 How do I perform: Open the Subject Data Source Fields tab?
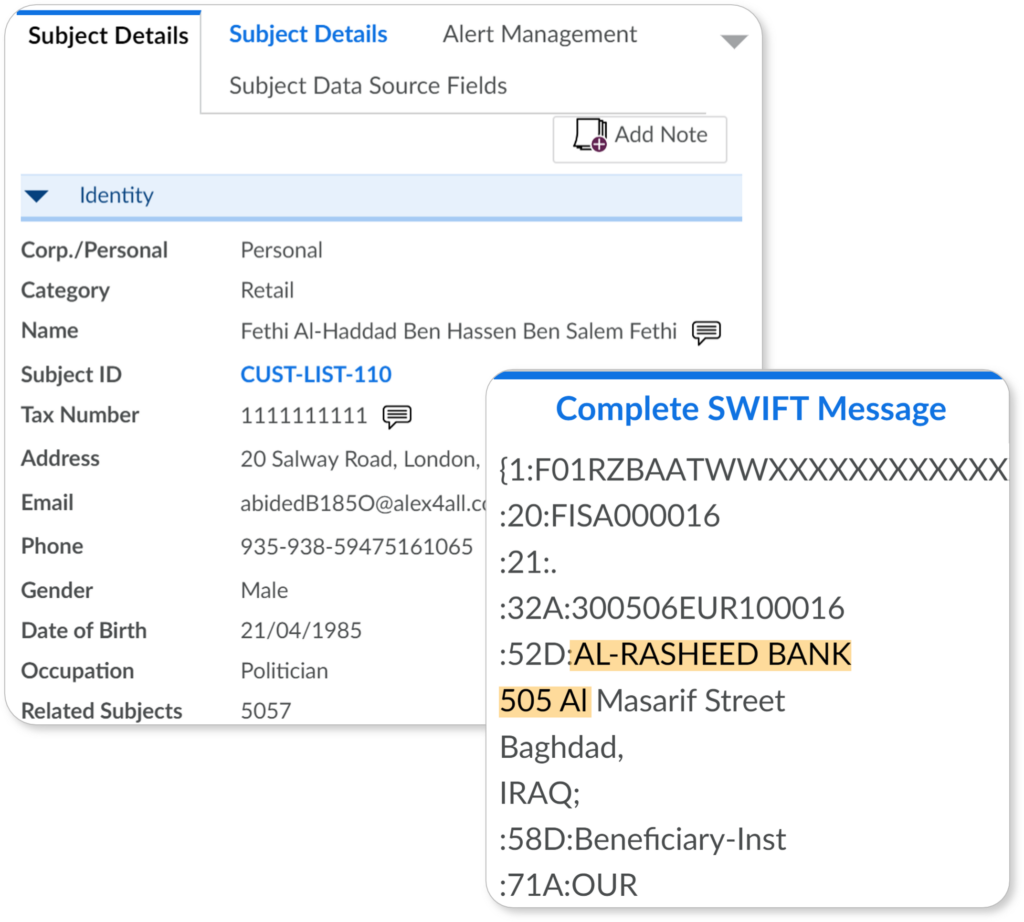[x=368, y=86]
